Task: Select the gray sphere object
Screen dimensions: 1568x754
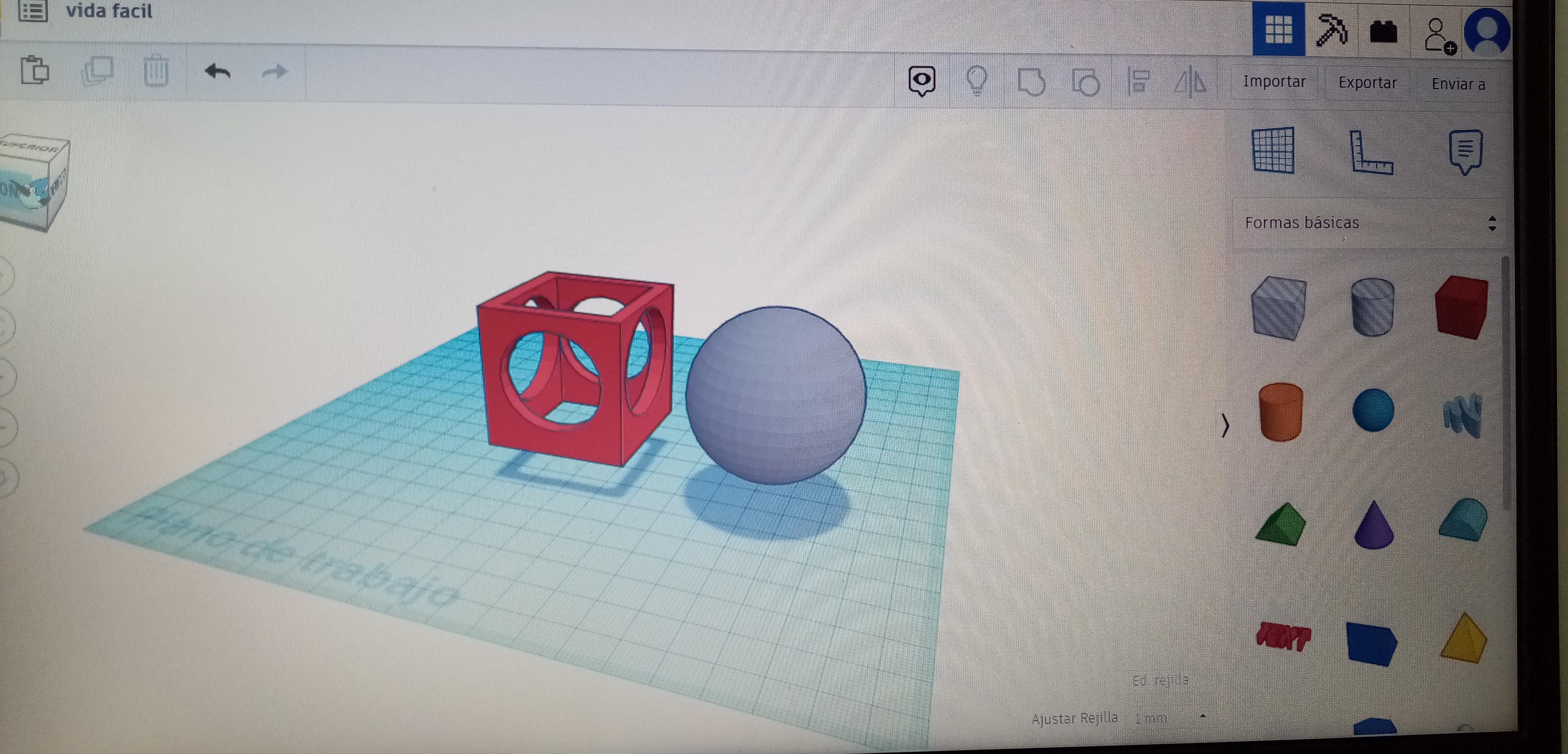Action: 776,395
